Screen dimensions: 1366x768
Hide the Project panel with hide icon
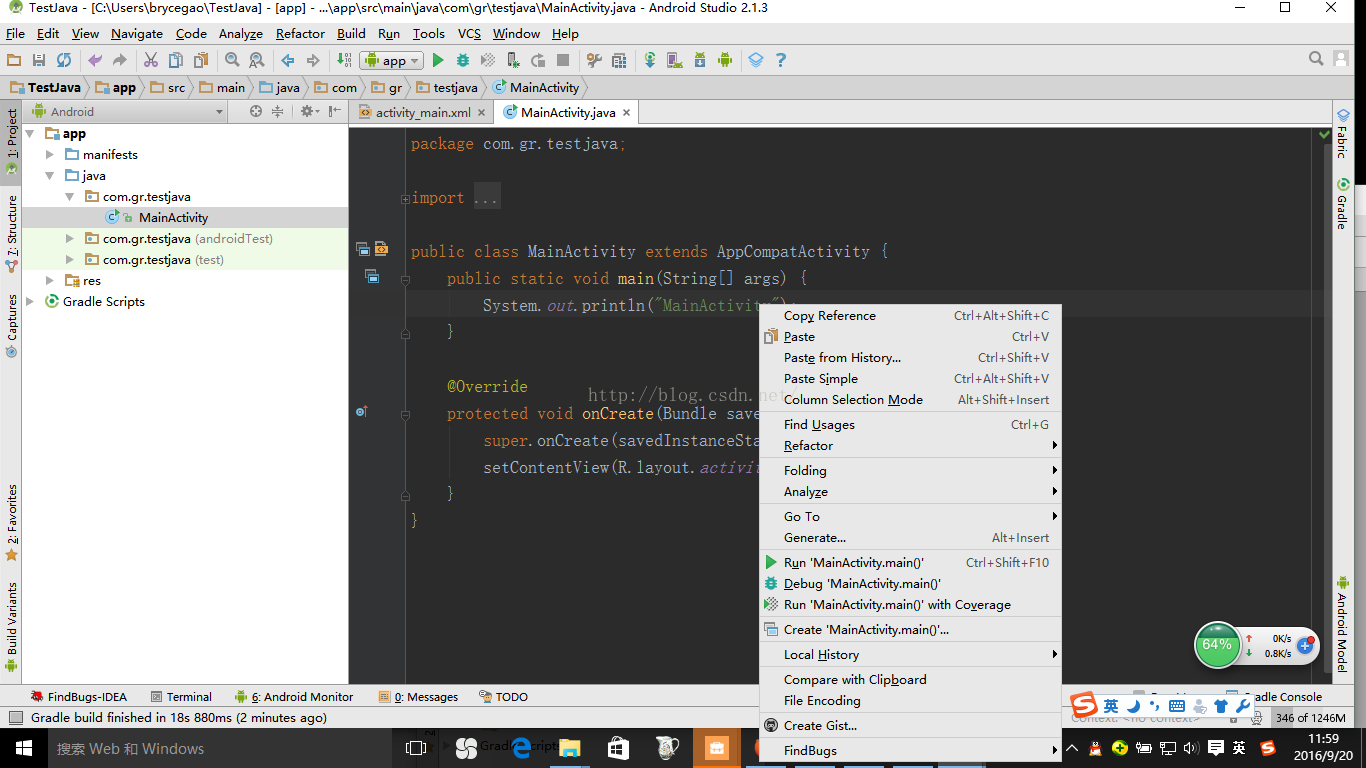click(x=335, y=112)
